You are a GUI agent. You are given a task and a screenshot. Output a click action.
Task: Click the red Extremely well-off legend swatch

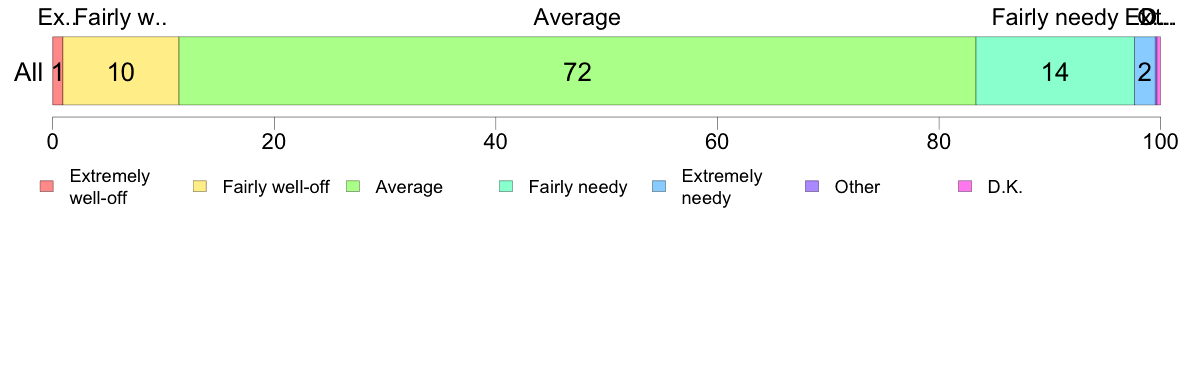pos(47,186)
